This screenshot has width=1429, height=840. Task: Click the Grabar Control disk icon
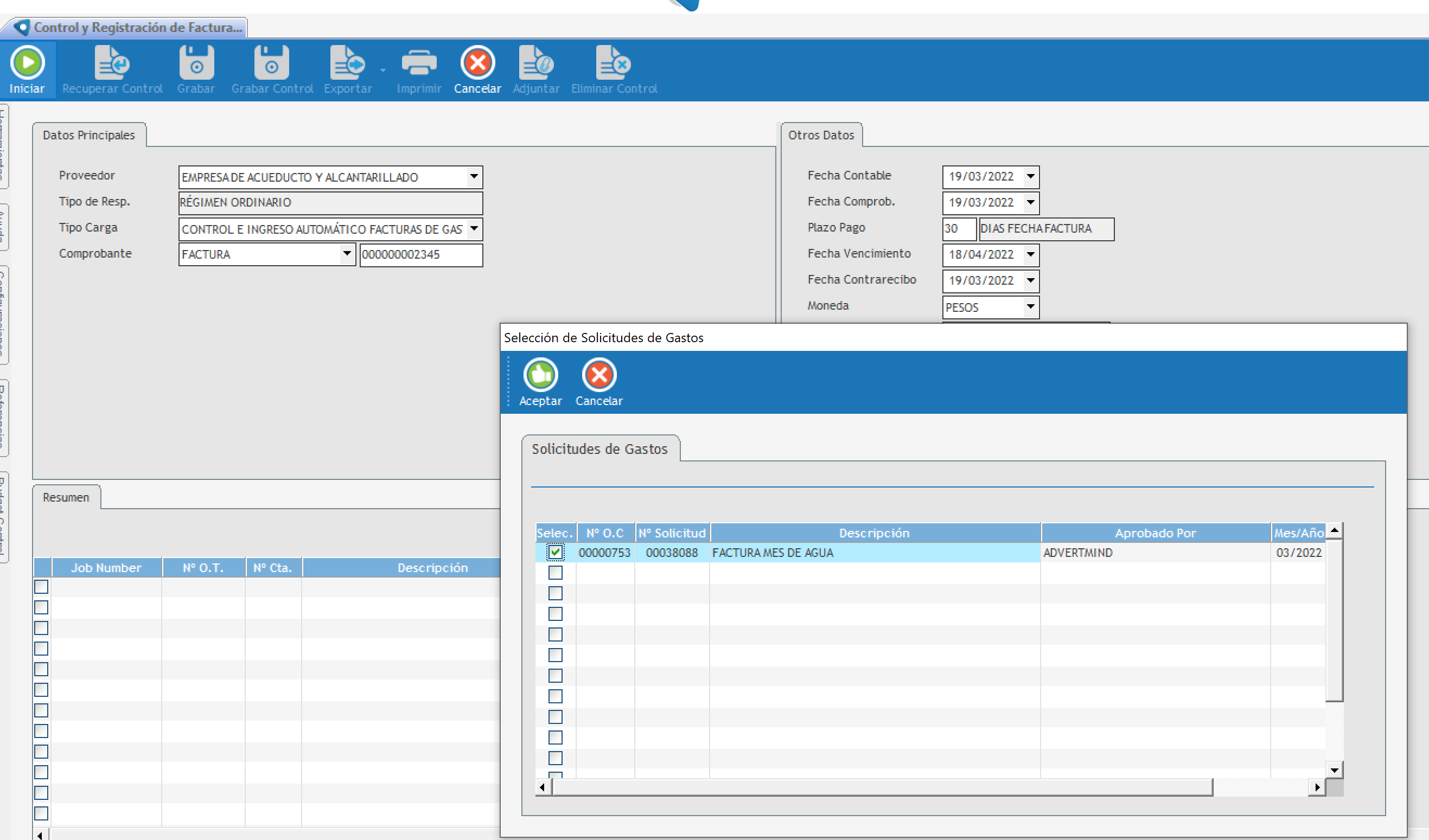pyautogui.click(x=272, y=63)
